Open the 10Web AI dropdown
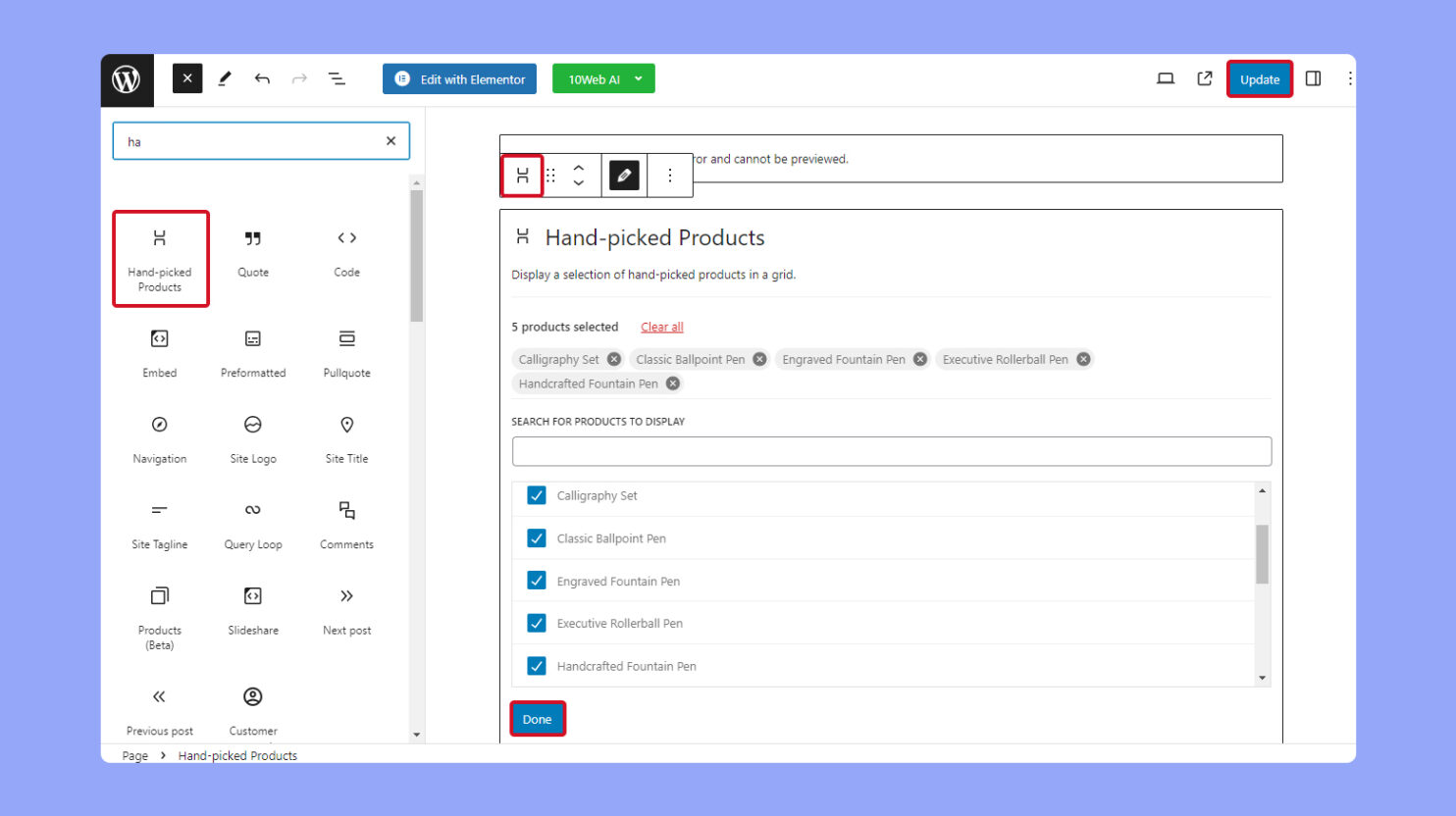 tap(603, 78)
